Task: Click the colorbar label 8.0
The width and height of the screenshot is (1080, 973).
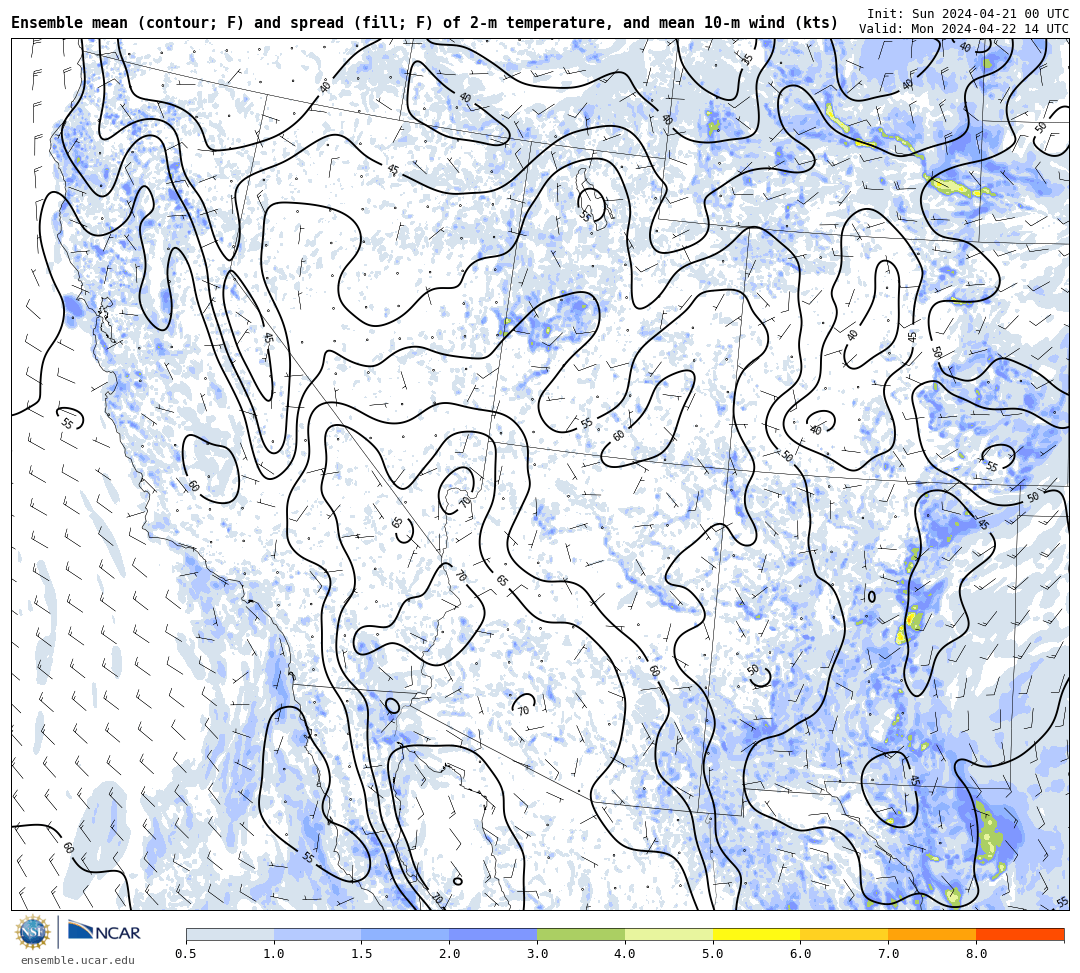Action: [976, 954]
